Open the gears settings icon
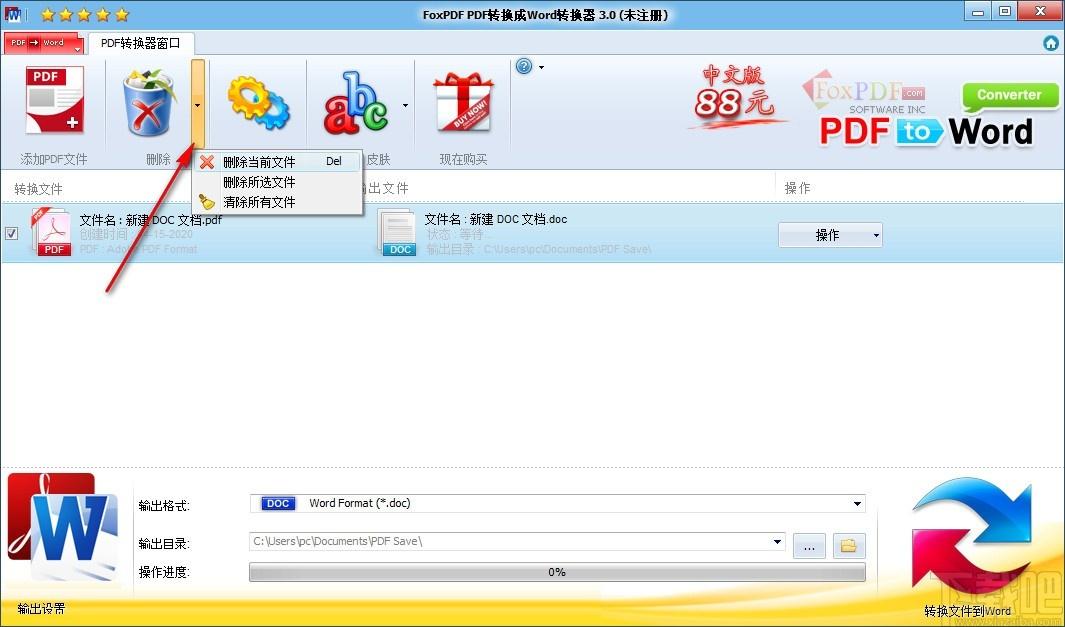The height and width of the screenshot is (627, 1065). click(x=258, y=103)
